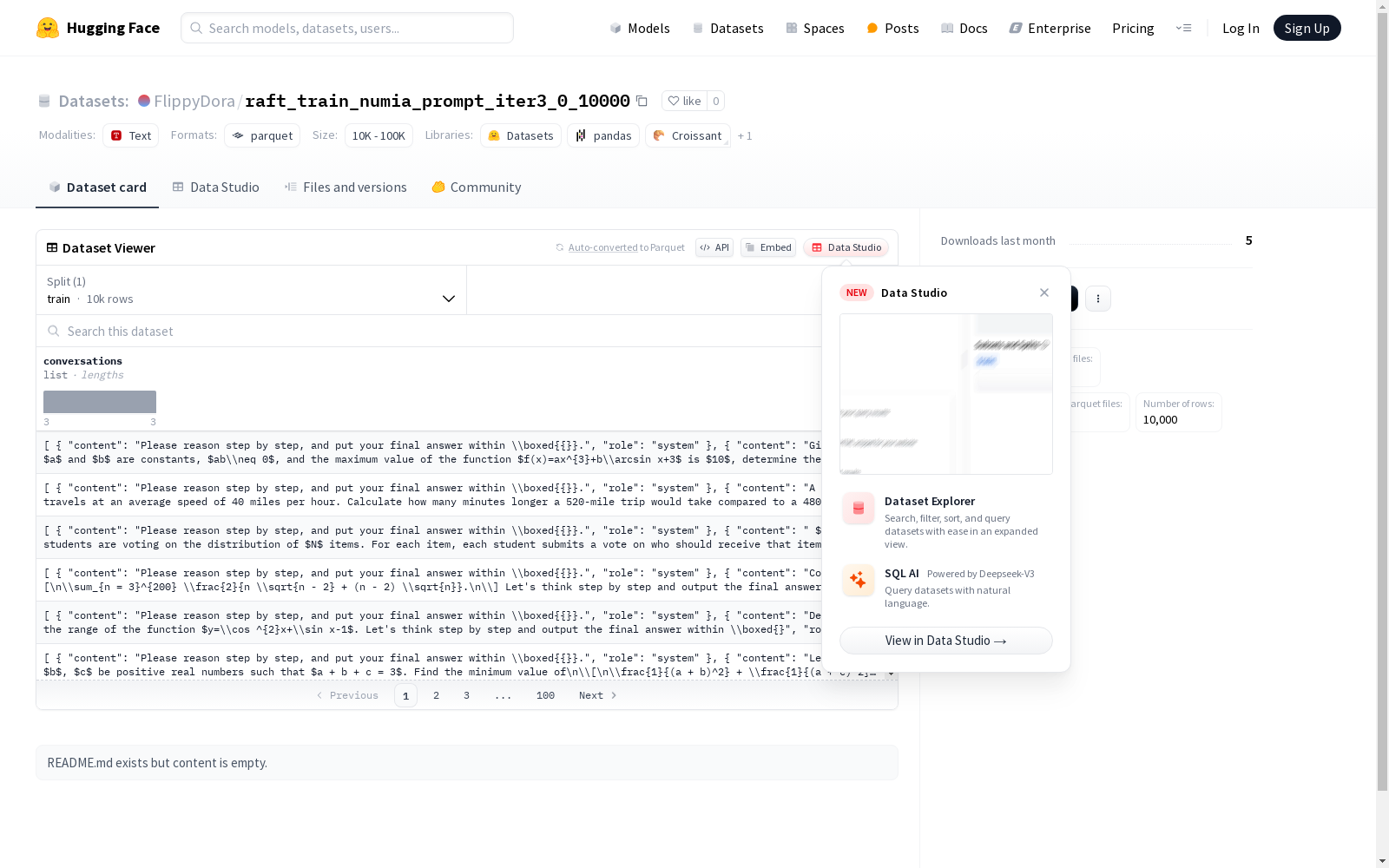This screenshot has width=1389, height=868.
Task: Click the like count 0
Action: pos(715,101)
